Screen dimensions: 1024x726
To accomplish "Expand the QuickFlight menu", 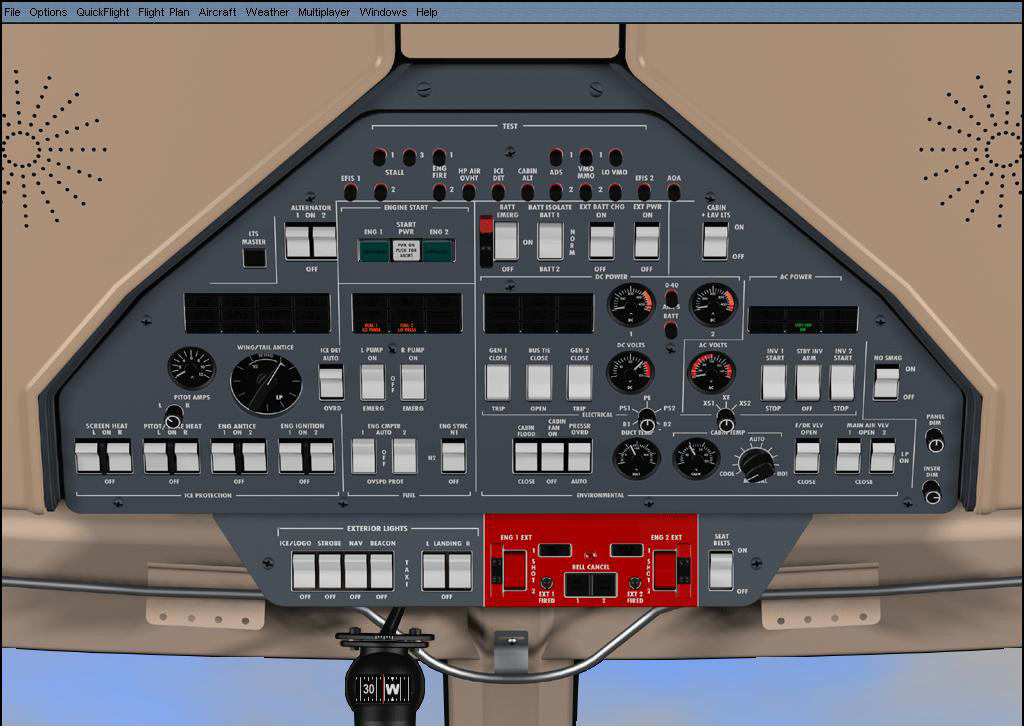I will [103, 12].
